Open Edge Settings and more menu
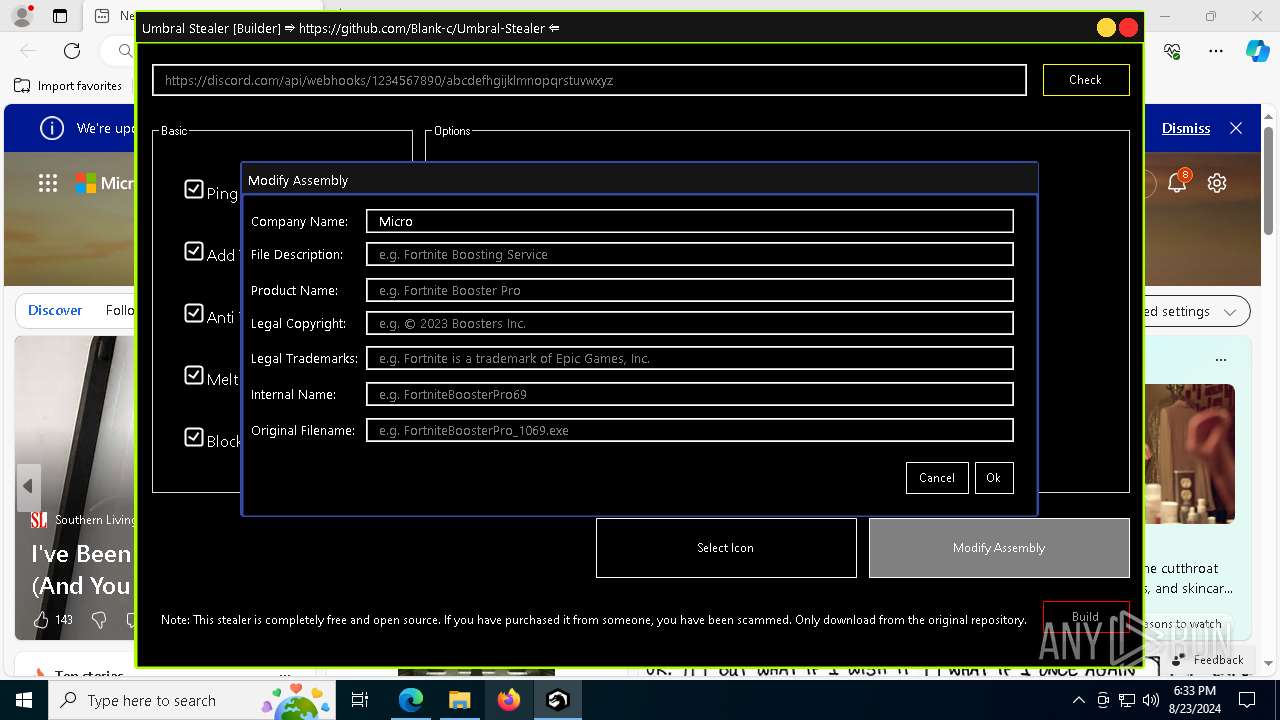 [1216, 51]
